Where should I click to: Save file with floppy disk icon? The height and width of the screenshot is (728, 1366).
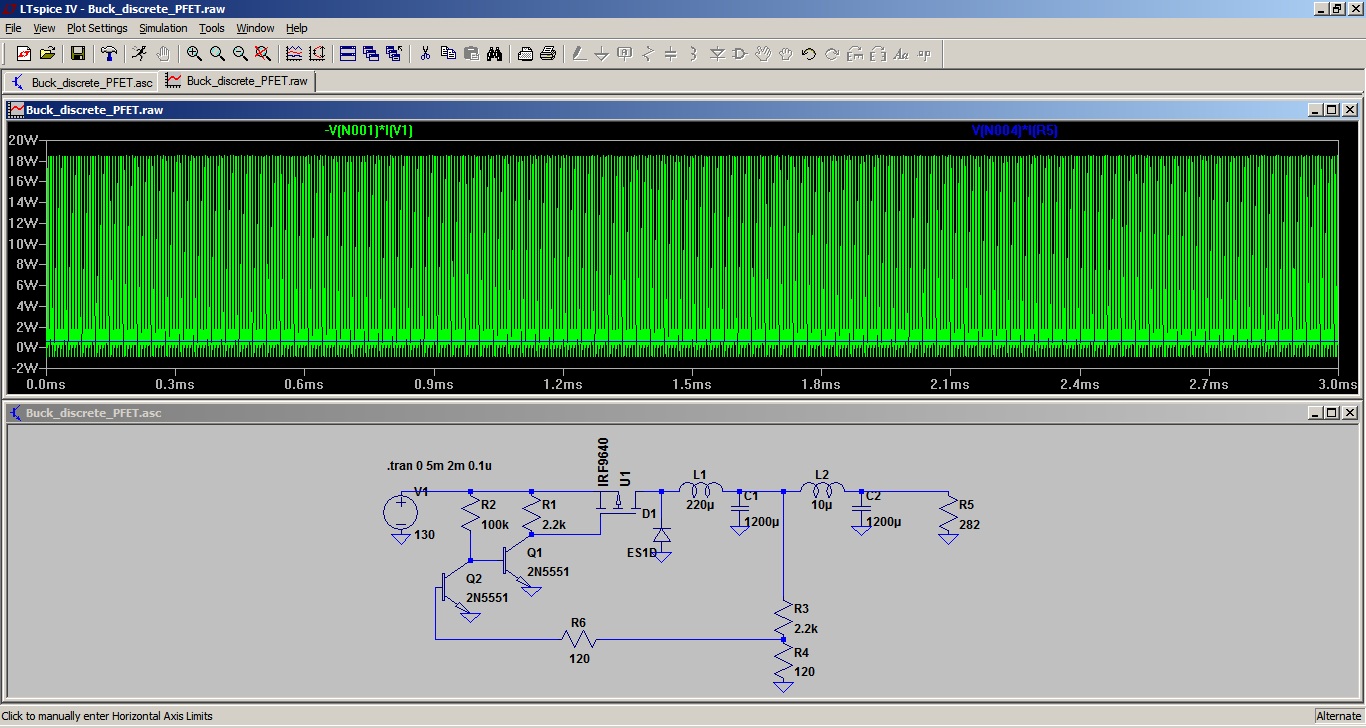tap(77, 54)
